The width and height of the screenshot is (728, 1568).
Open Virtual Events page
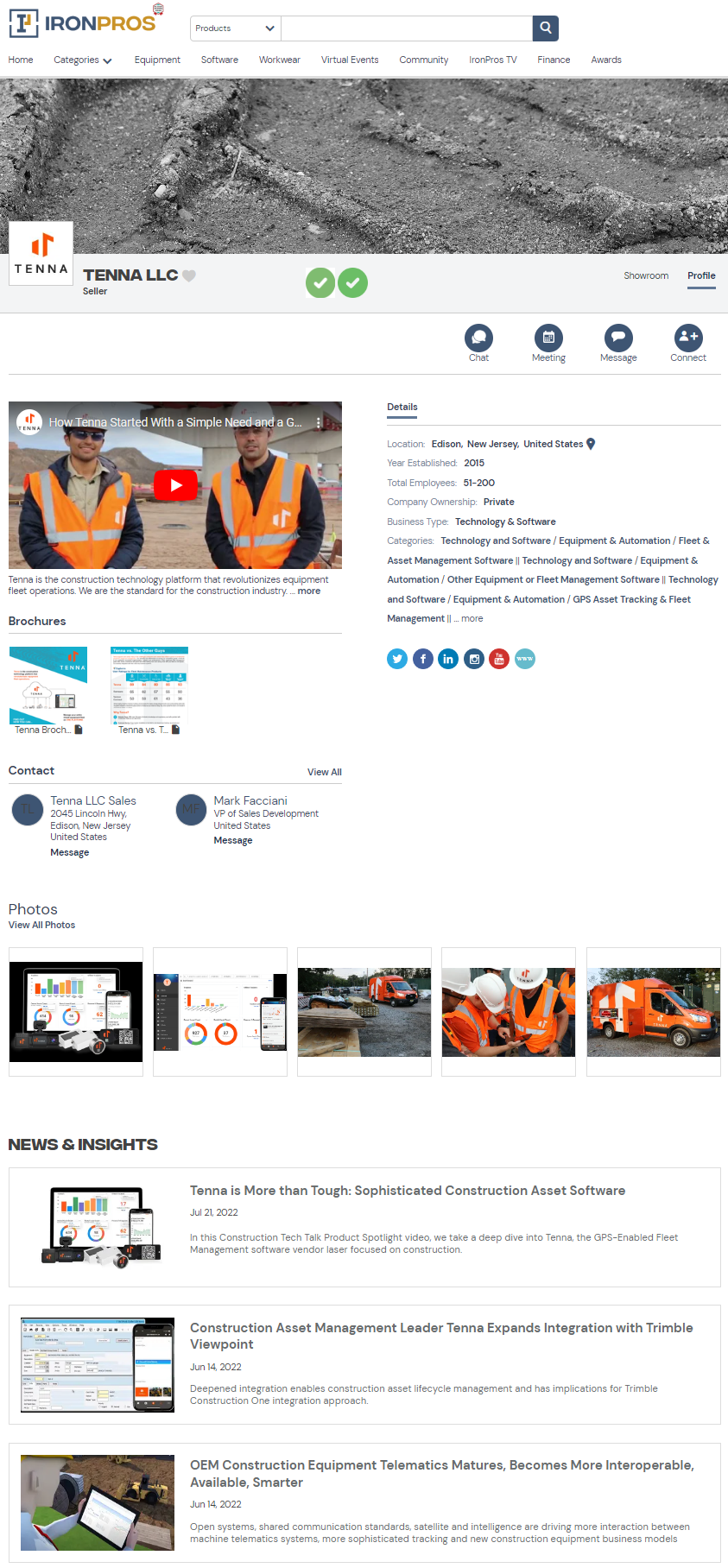tap(350, 60)
